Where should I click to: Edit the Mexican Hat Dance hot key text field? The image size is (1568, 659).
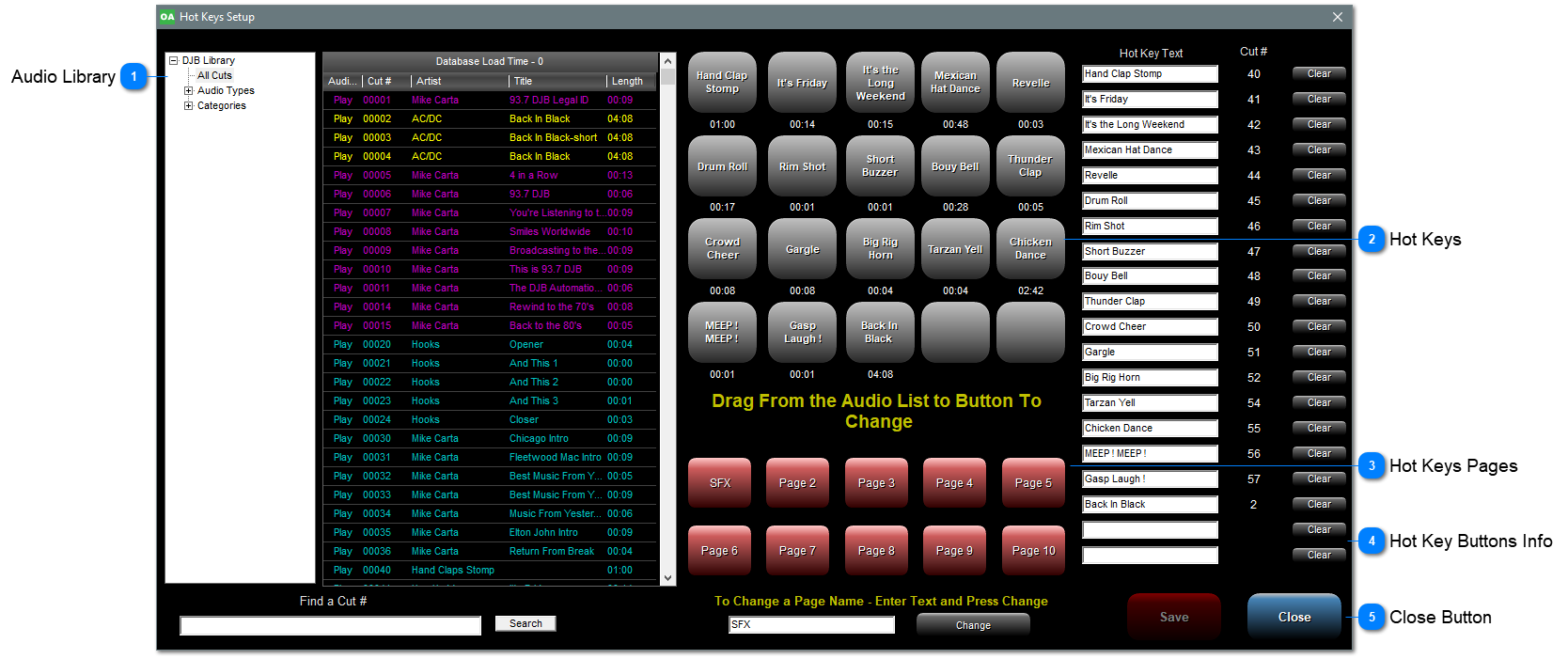(x=1150, y=150)
